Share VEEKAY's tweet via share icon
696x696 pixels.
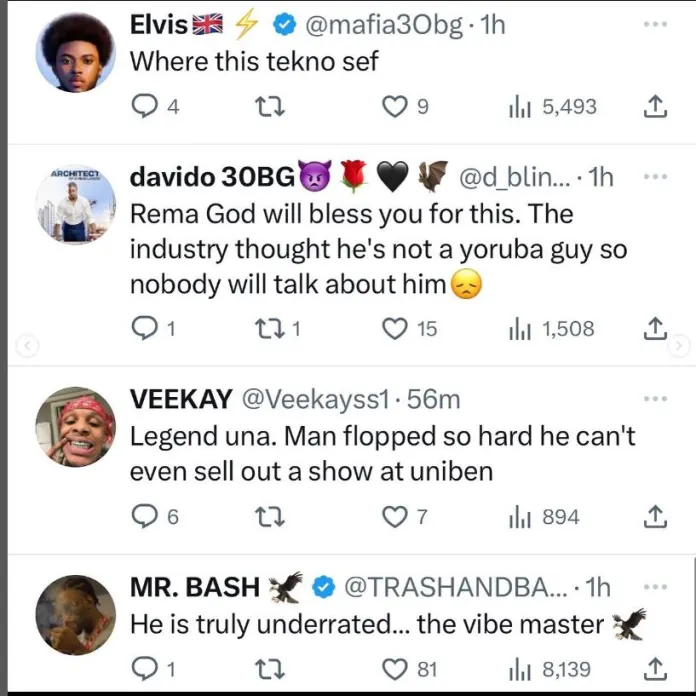(x=655, y=517)
